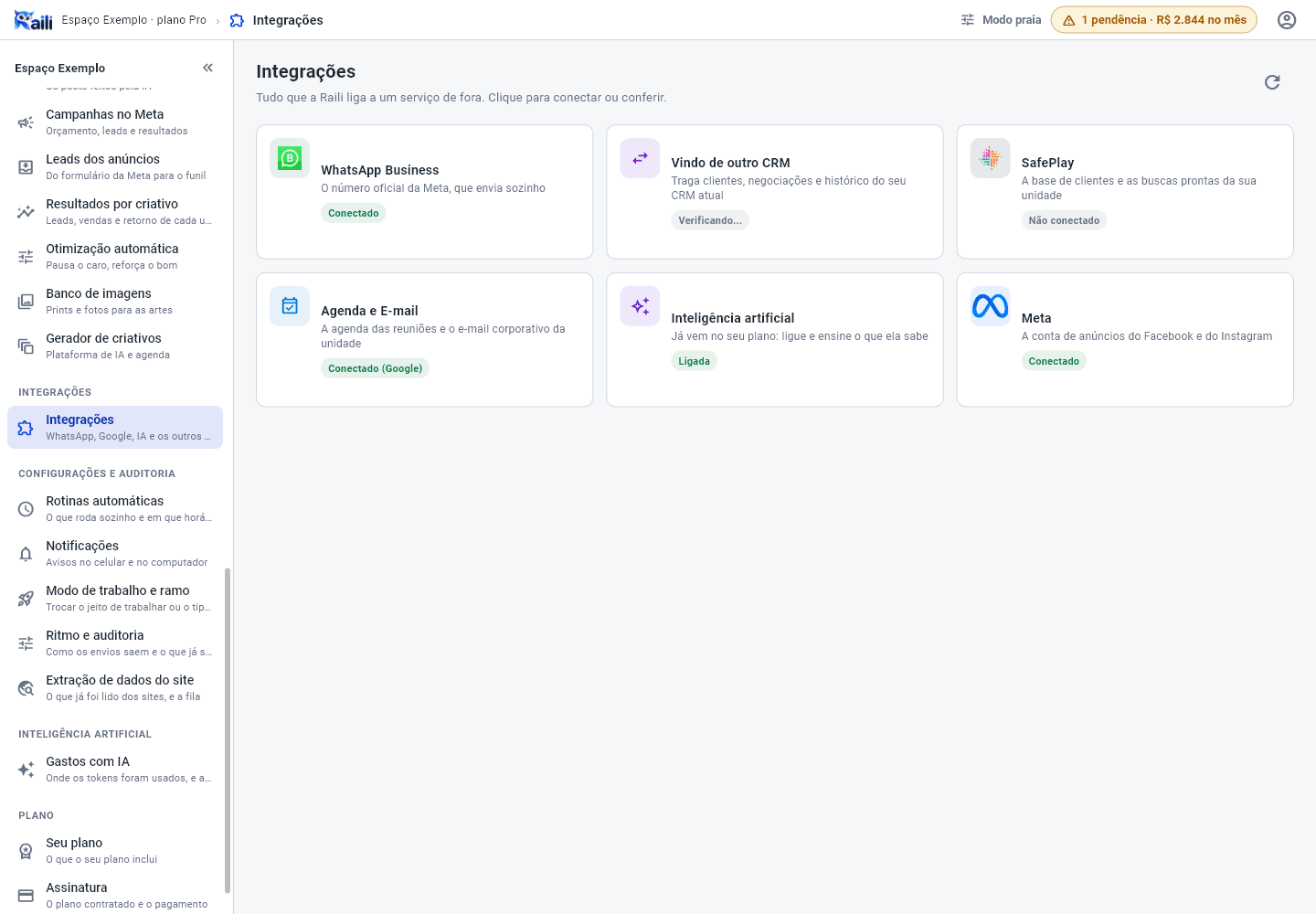Click the sidebar vertical scrollbar
The width and height of the screenshot is (1316, 914).
[x=228, y=730]
